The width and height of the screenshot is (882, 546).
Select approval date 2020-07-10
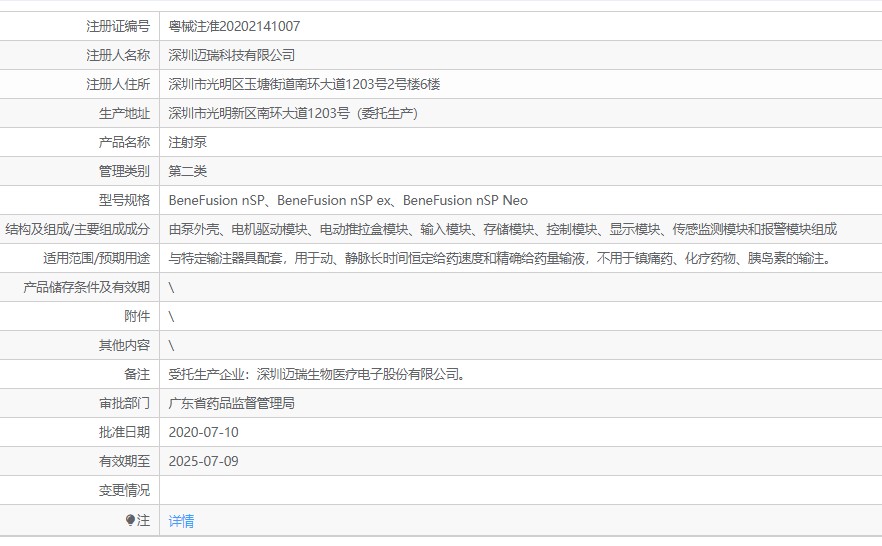[204, 432]
